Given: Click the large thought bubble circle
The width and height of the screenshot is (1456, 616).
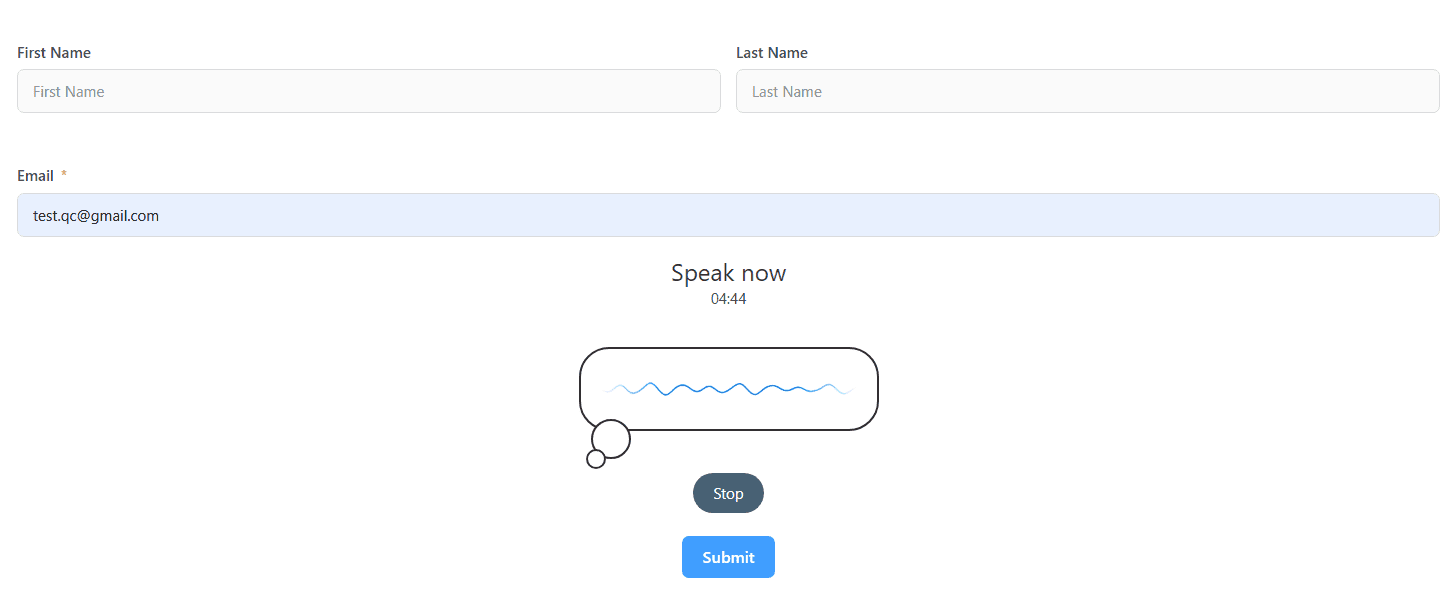Looking at the screenshot, I should tap(611, 439).
